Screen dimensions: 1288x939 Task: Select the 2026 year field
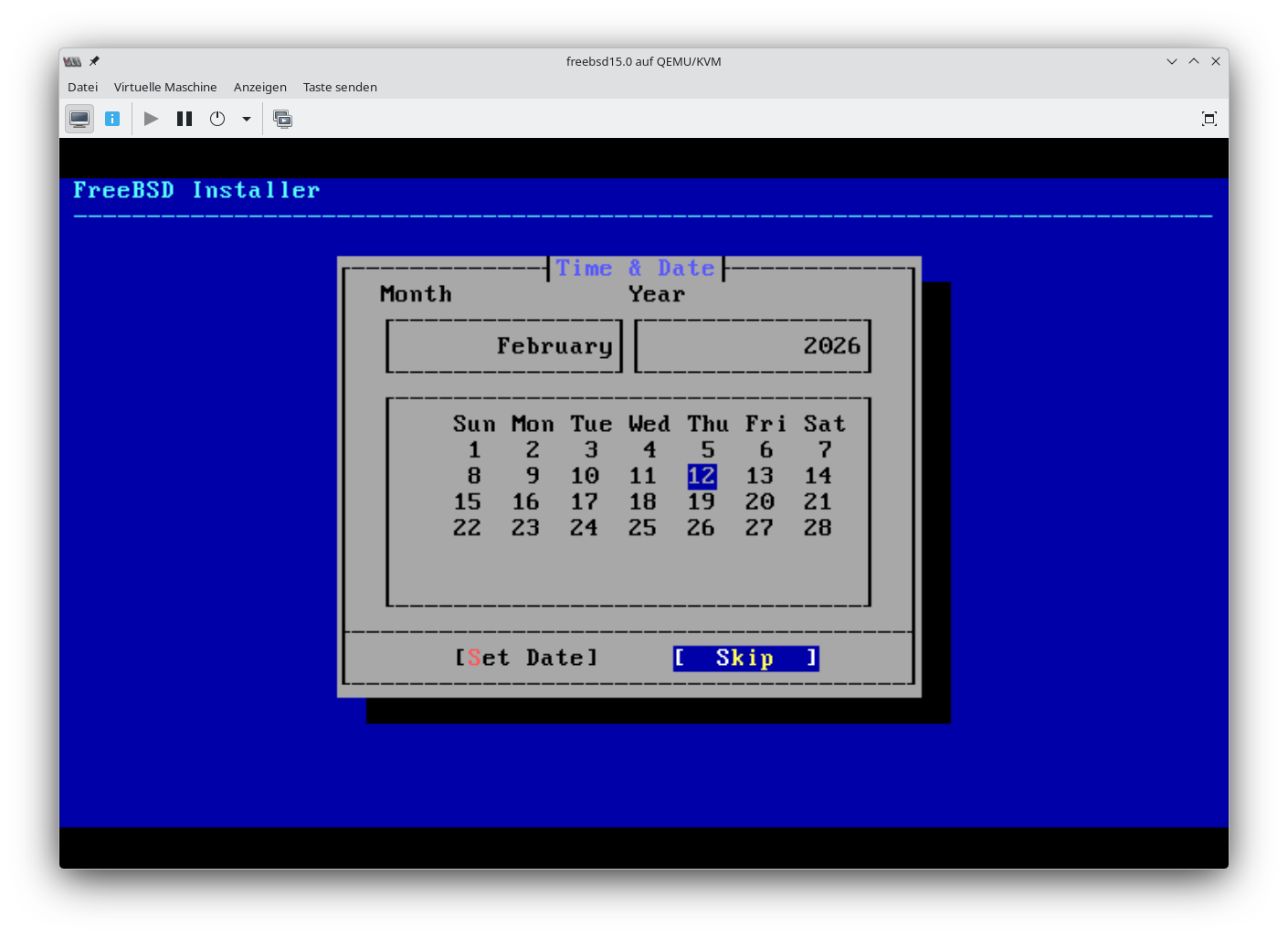[x=753, y=346]
